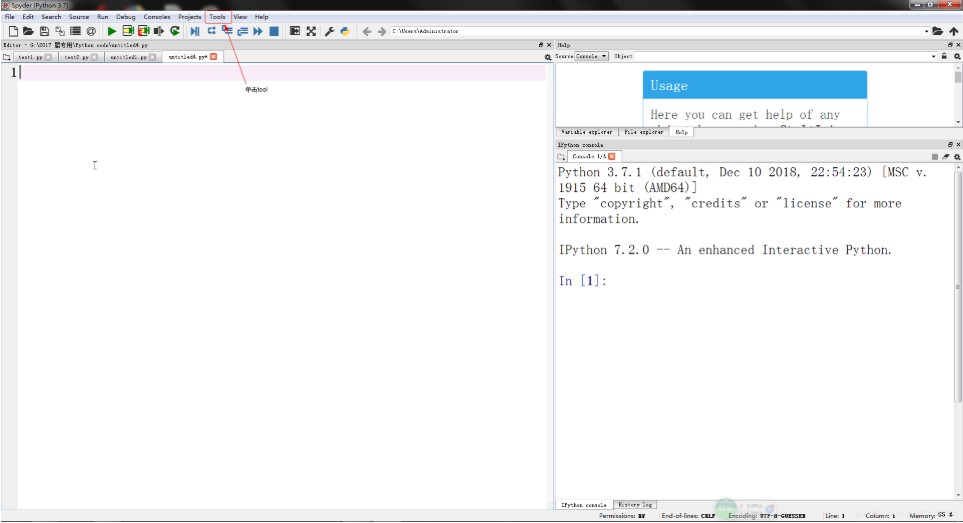
Task: Go forward with right arrow icon
Action: pyautogui.click(x=382, y=31)
